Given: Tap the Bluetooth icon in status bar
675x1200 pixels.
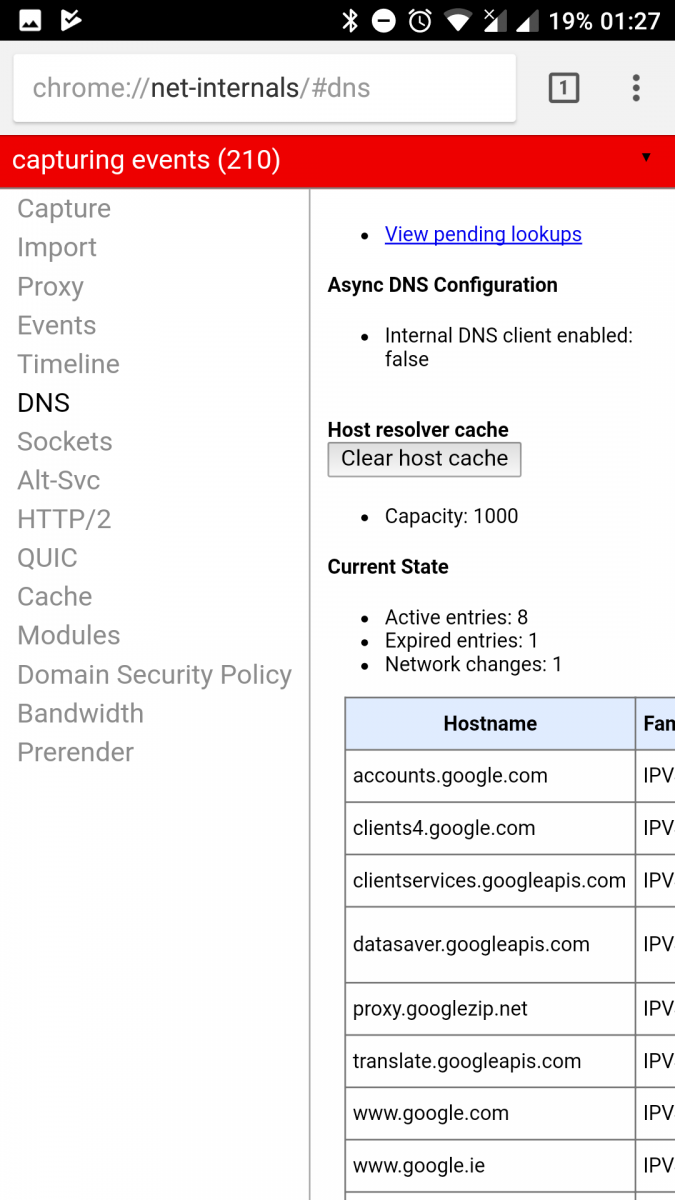Looking at the screenshot, I should tap(350, 20).
